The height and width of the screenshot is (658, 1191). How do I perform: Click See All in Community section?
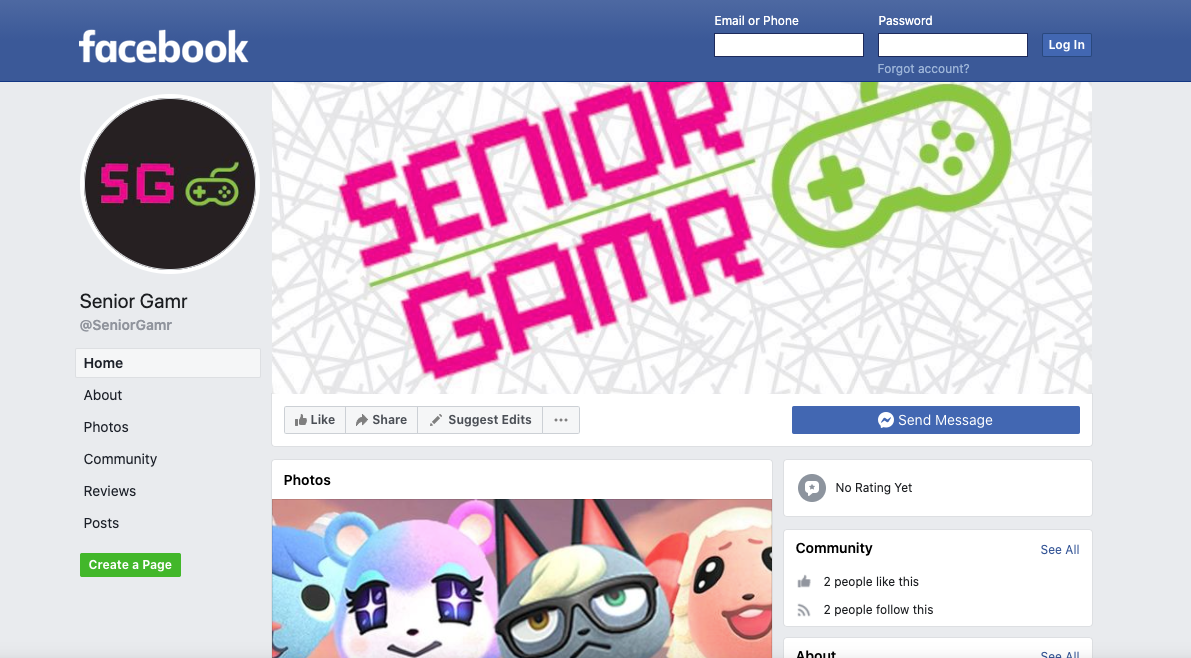(1060, 549)
